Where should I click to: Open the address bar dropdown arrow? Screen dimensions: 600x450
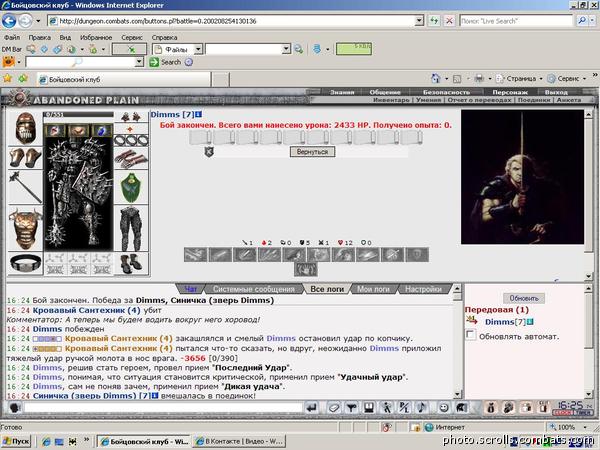click(419, 21)
